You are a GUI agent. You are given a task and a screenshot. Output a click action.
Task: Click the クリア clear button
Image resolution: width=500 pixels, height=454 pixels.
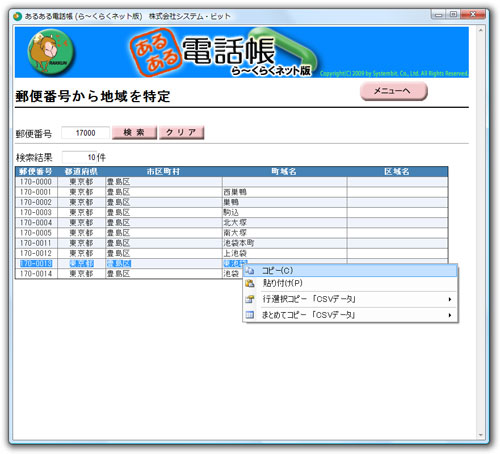(181, 132)
